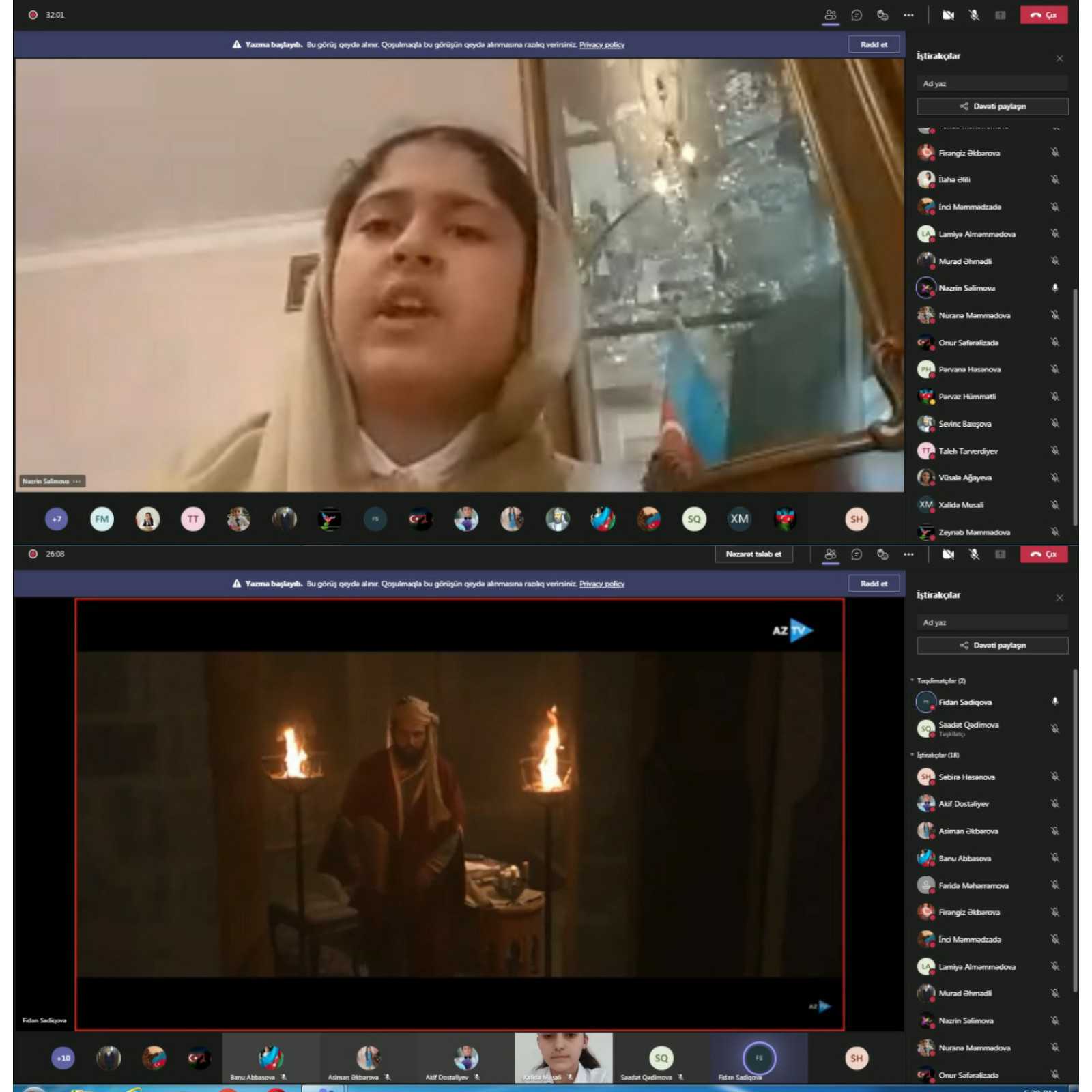This screenshot has width=1092, height=1092.
Task: Open more actions ellipsis in bottom meeting
Action: (908, 554)
